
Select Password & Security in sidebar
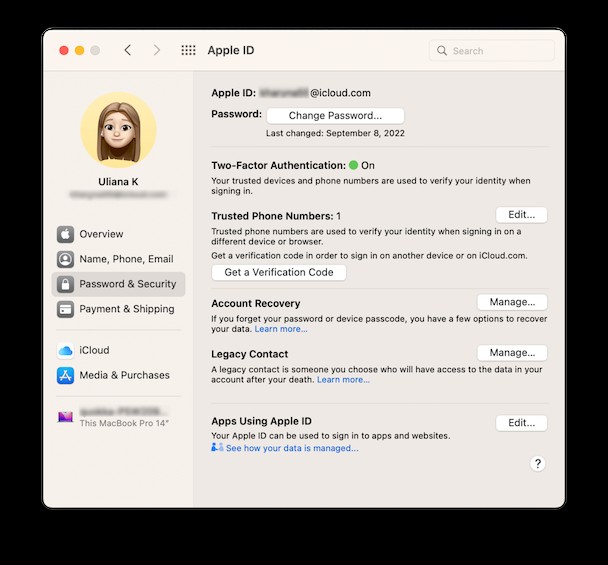[118, 284]
